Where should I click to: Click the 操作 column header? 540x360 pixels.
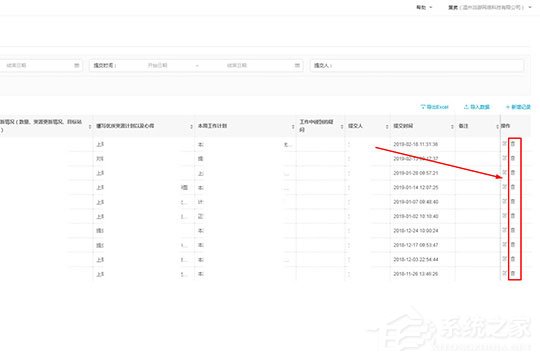point(506,126)
